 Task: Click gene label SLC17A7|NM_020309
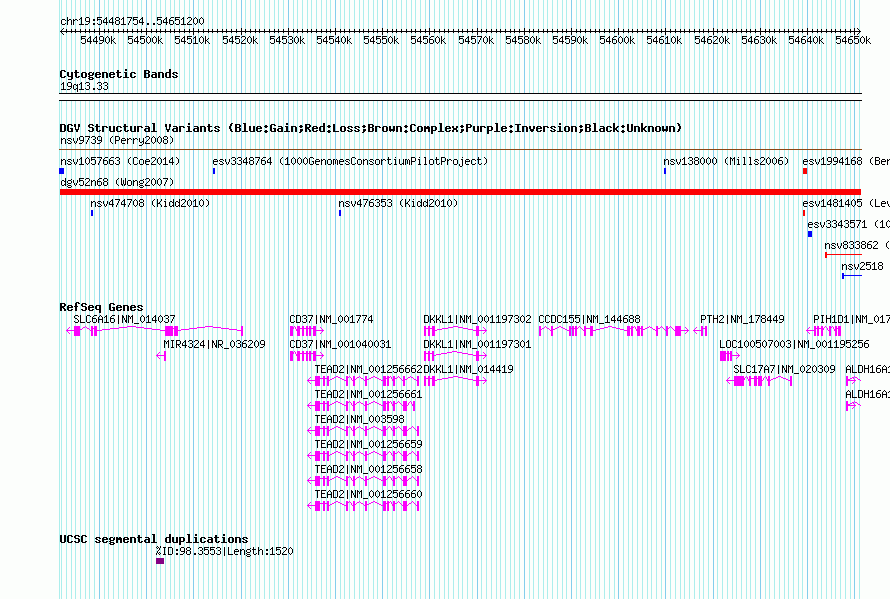click(784, 369)
